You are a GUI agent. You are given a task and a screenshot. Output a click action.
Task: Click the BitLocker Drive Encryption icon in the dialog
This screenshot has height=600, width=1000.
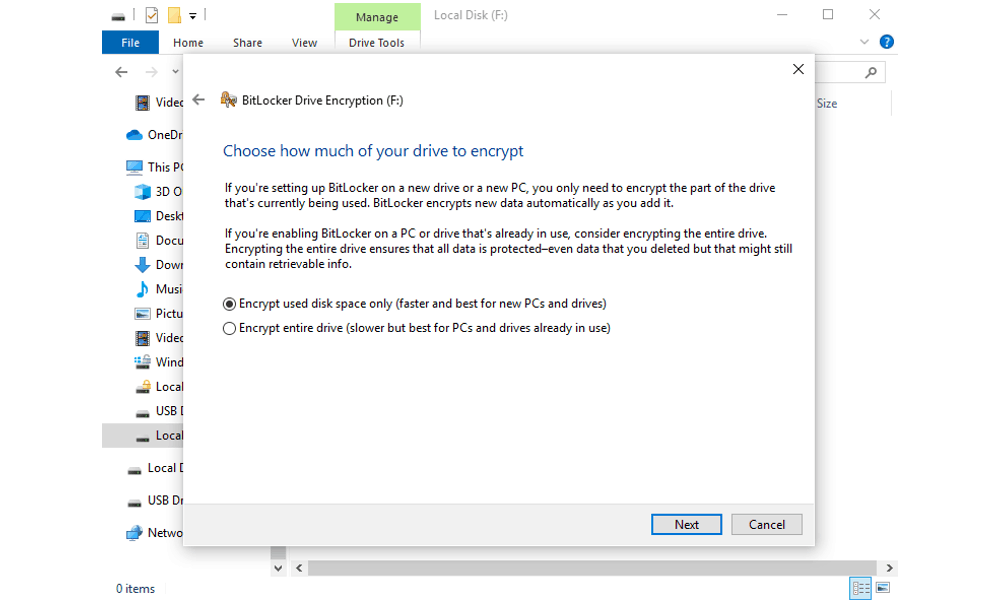[228, 99]
